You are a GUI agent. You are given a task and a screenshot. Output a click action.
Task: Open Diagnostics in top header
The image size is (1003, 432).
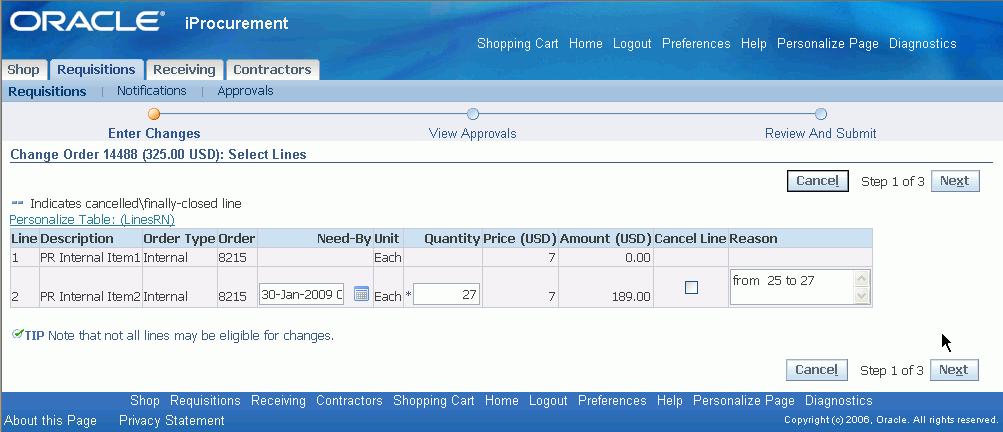(x=922, y=44)
